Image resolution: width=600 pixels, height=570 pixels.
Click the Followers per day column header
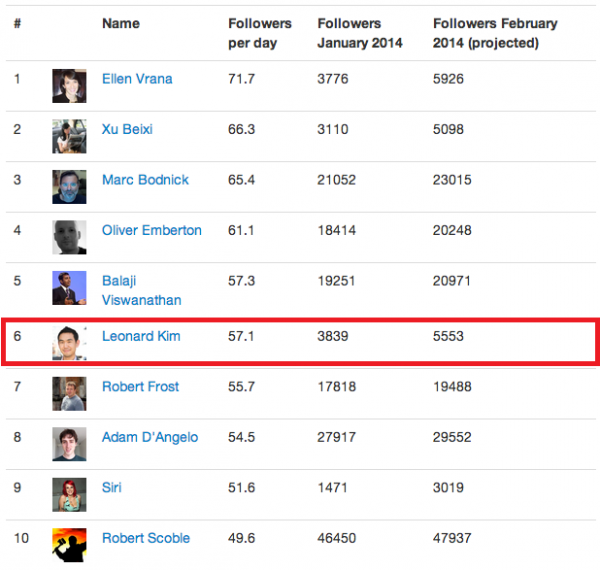point(260,33)
